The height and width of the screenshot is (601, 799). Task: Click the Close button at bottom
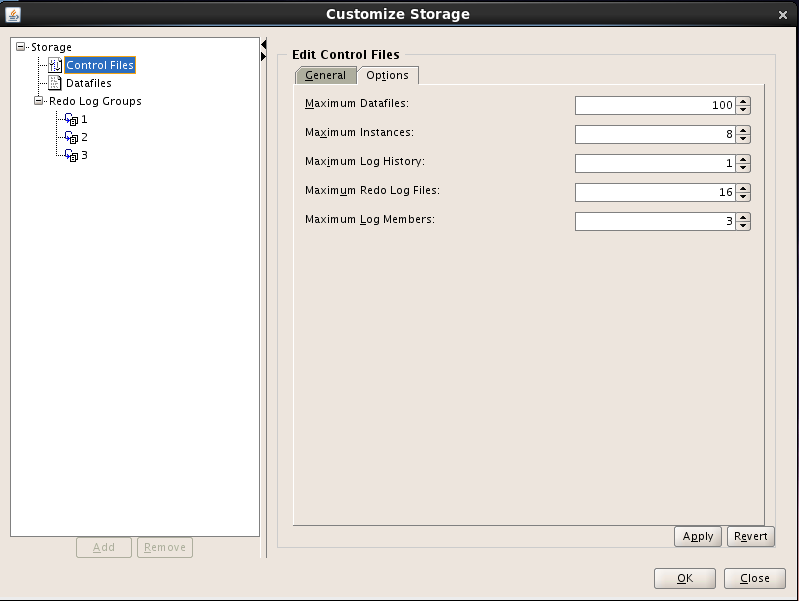(x=755, y=579)
